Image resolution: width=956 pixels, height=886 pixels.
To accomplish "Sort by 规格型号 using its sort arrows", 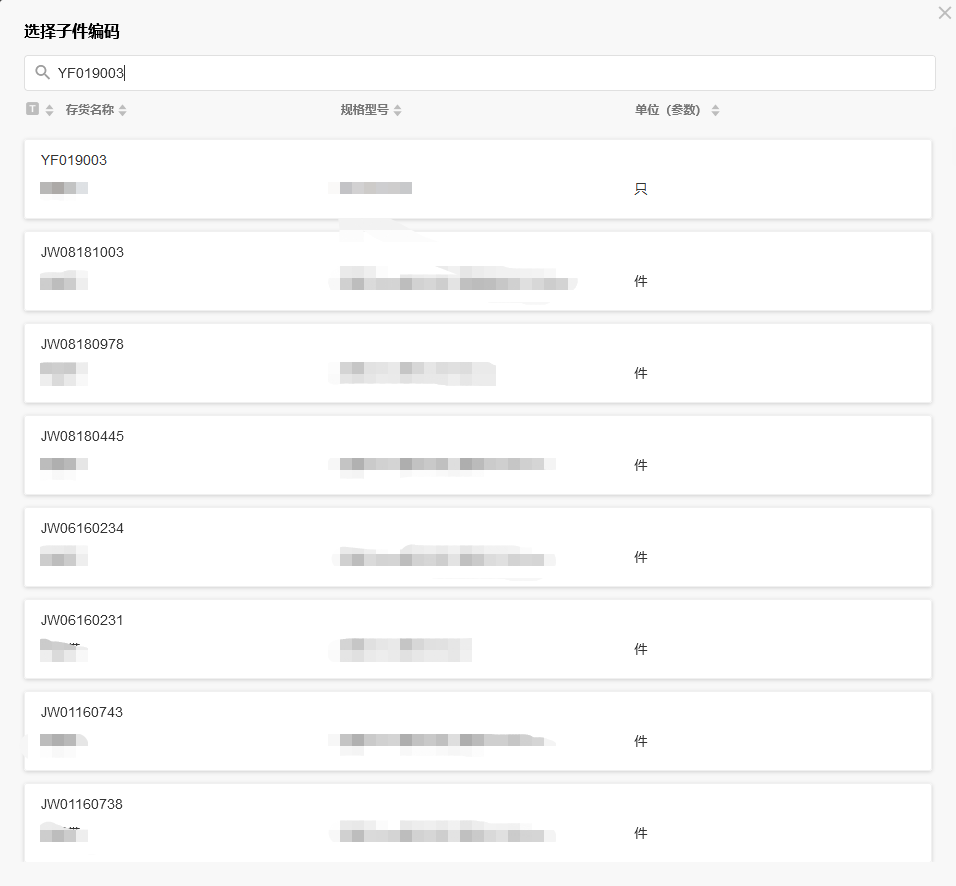I will click(x=398, y=110).
